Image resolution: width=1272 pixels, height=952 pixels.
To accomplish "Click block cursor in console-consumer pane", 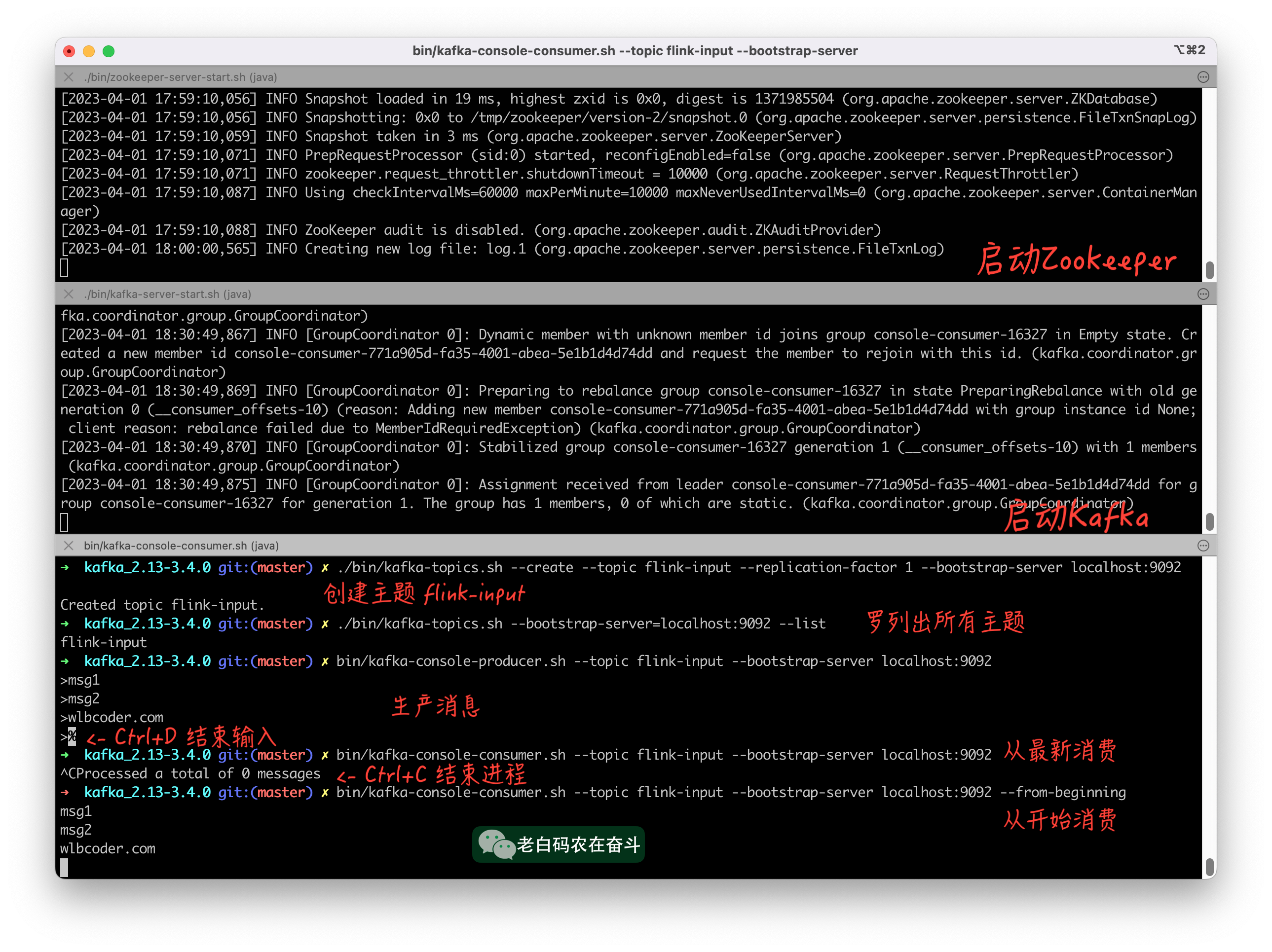I will pyautogui.click(x=64, y=868).
